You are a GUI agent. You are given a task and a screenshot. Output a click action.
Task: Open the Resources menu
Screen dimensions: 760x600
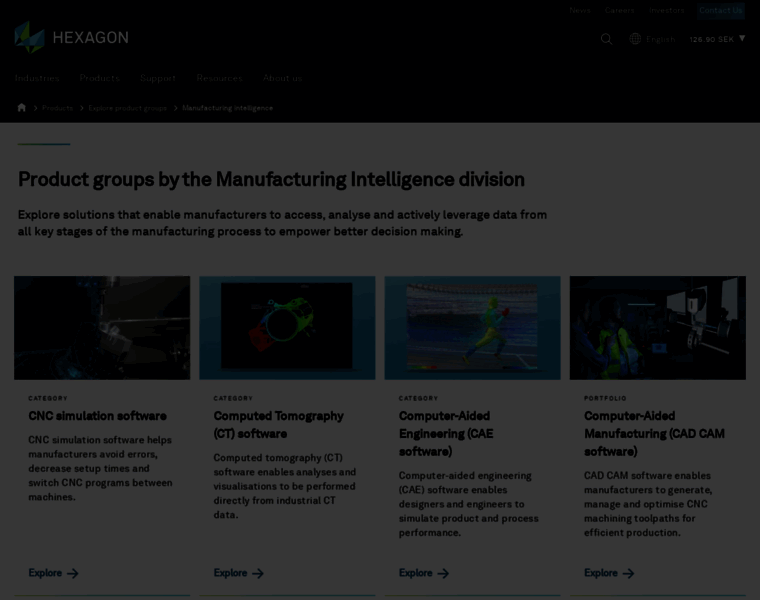pos(220,78)
